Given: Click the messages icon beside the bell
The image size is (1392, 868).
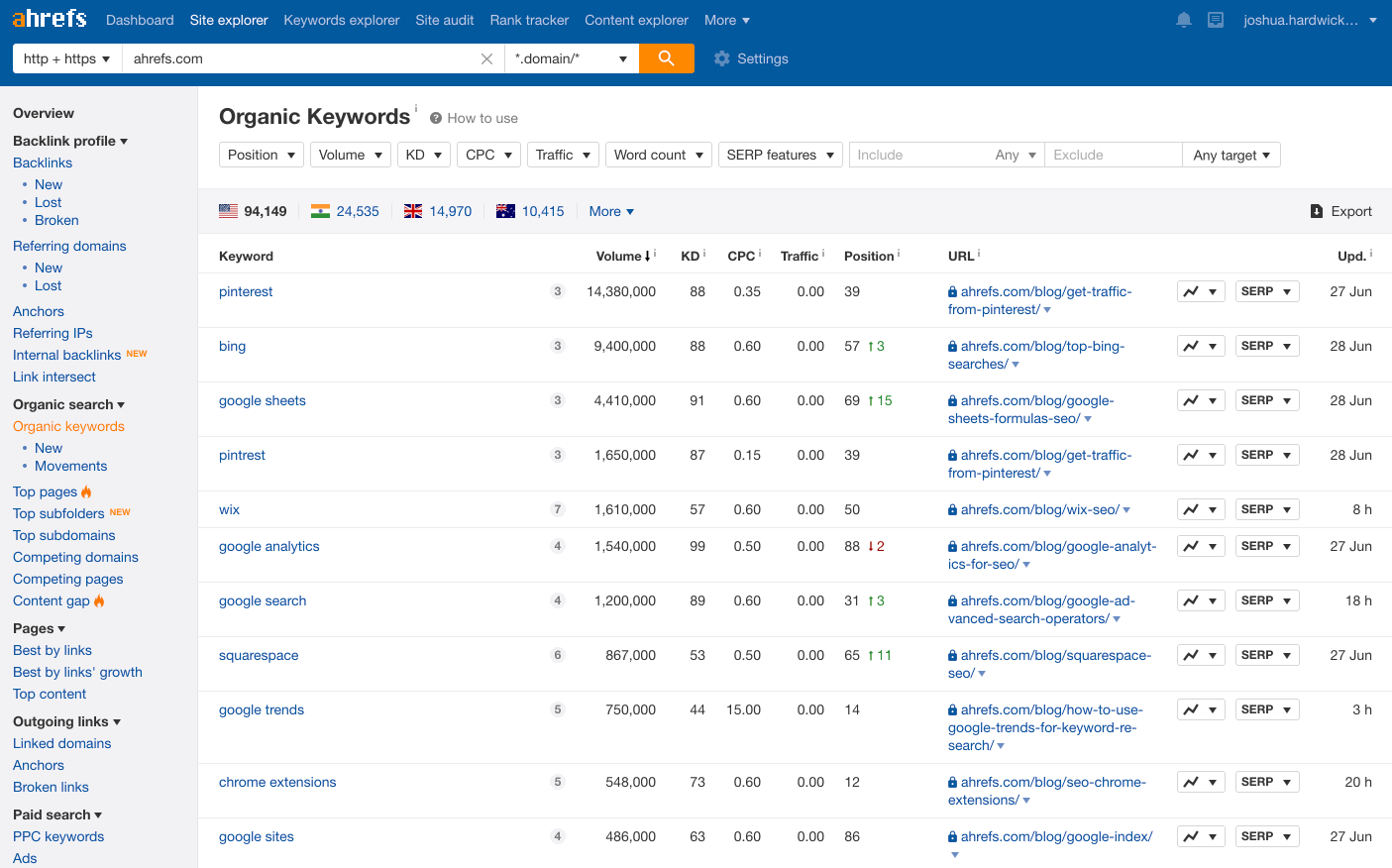Looking at the screenshot, I should pyautogui.click(x=1216, y=20).
